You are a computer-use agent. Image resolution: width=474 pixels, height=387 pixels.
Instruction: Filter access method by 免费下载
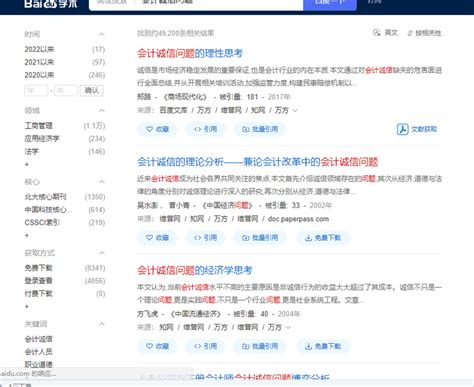pos(38,268)
